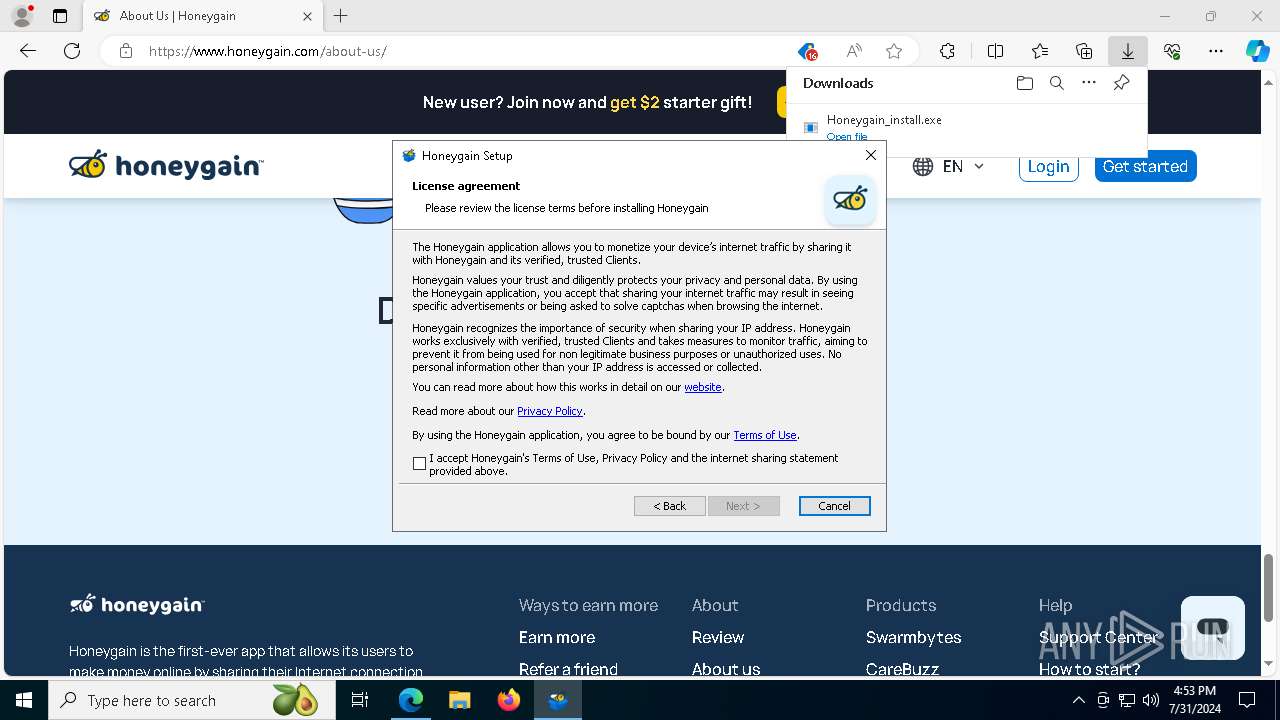This screenshot has height=720, width=1280.
Task: Open CareBuzz footer link
Action: coord(903,669)
